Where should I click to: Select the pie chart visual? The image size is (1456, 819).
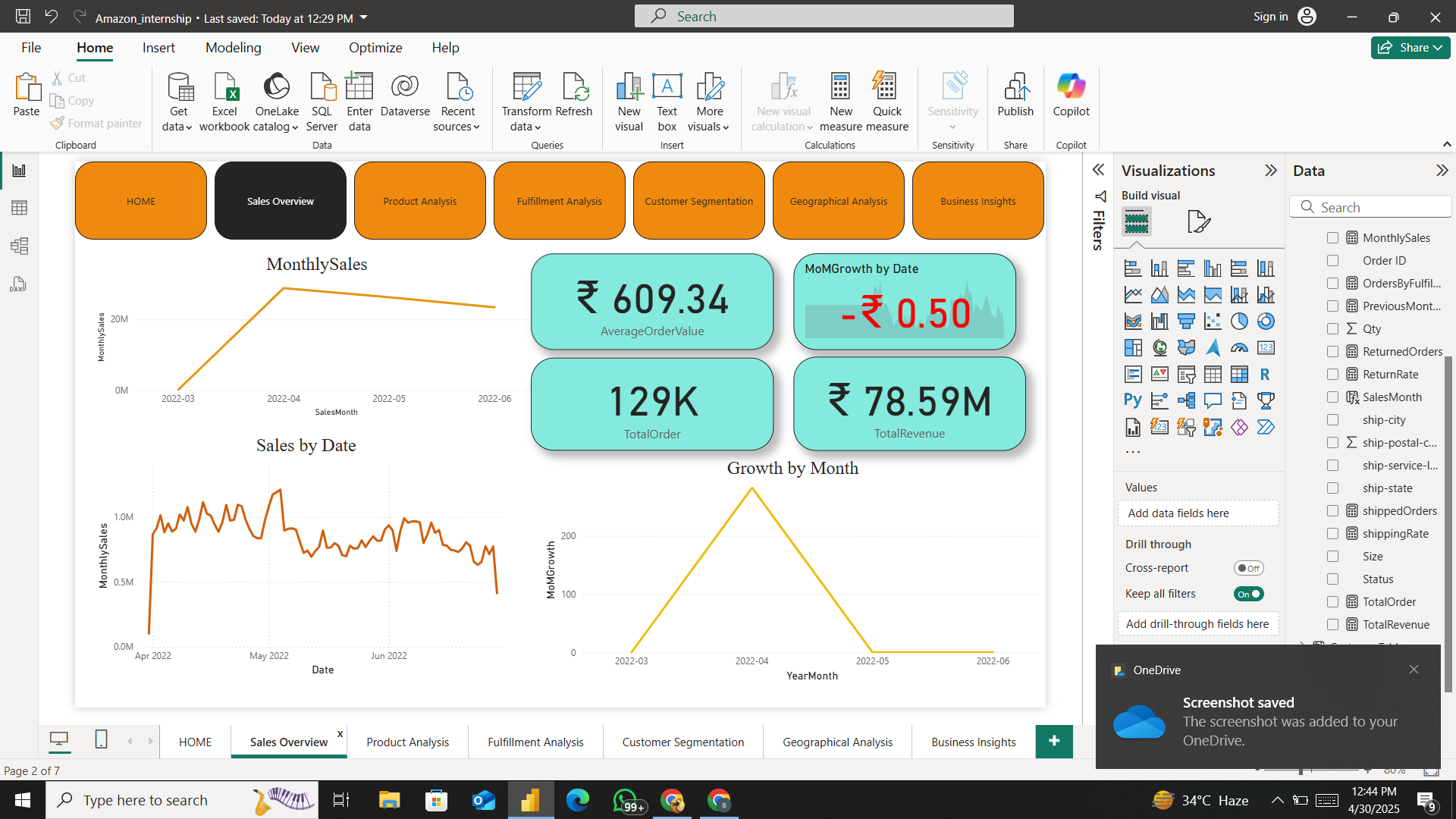[x=1239, y=321]
